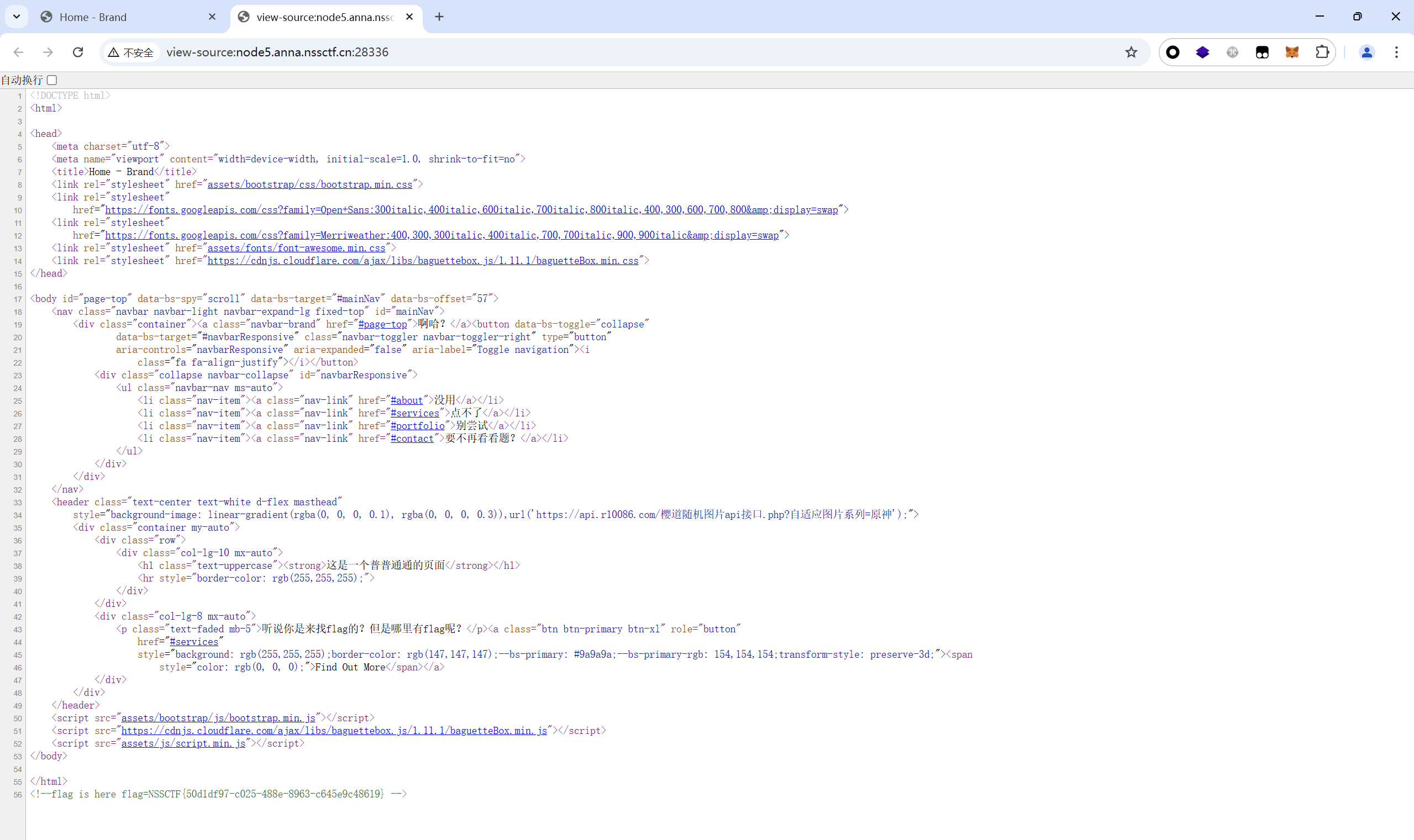
Task: Close the Home - Brand tab
Action: 212,17
